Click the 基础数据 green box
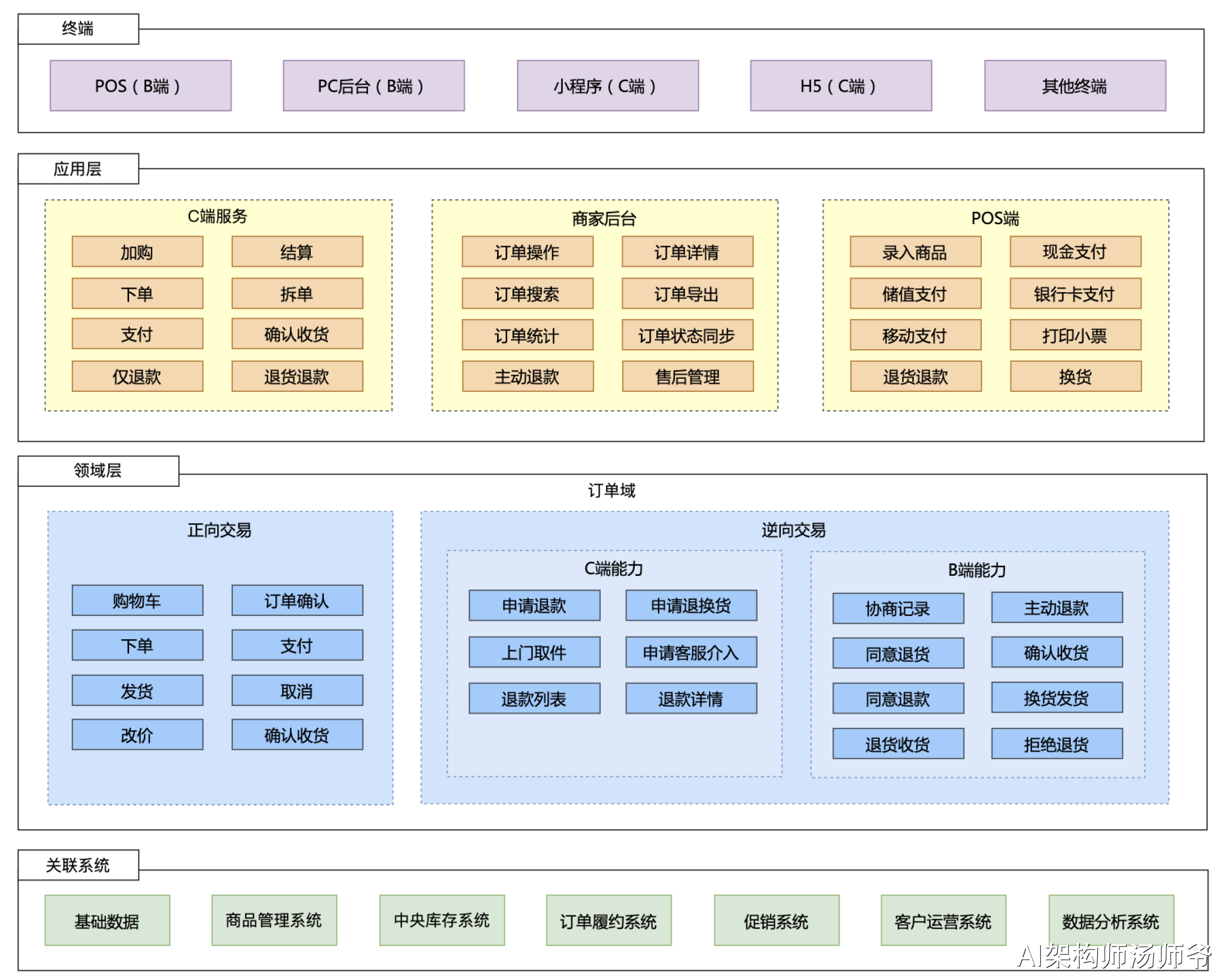The width and height of the screenshot is (1223, 980). (107, 920)
